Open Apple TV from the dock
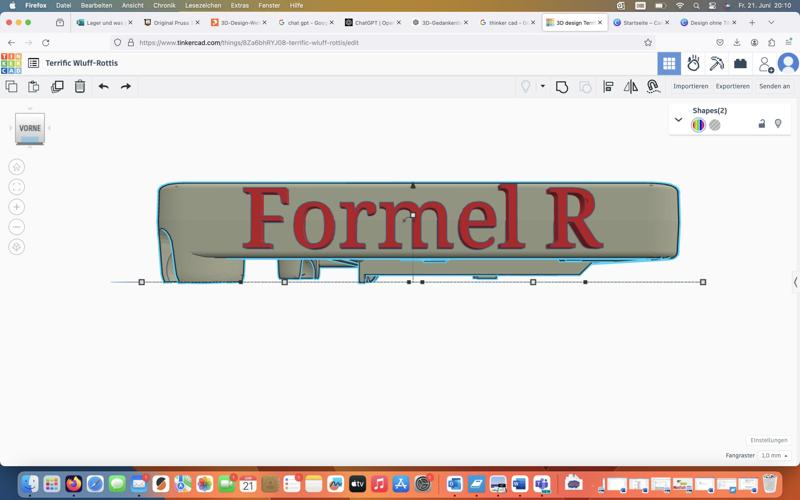 click(357, 484)
